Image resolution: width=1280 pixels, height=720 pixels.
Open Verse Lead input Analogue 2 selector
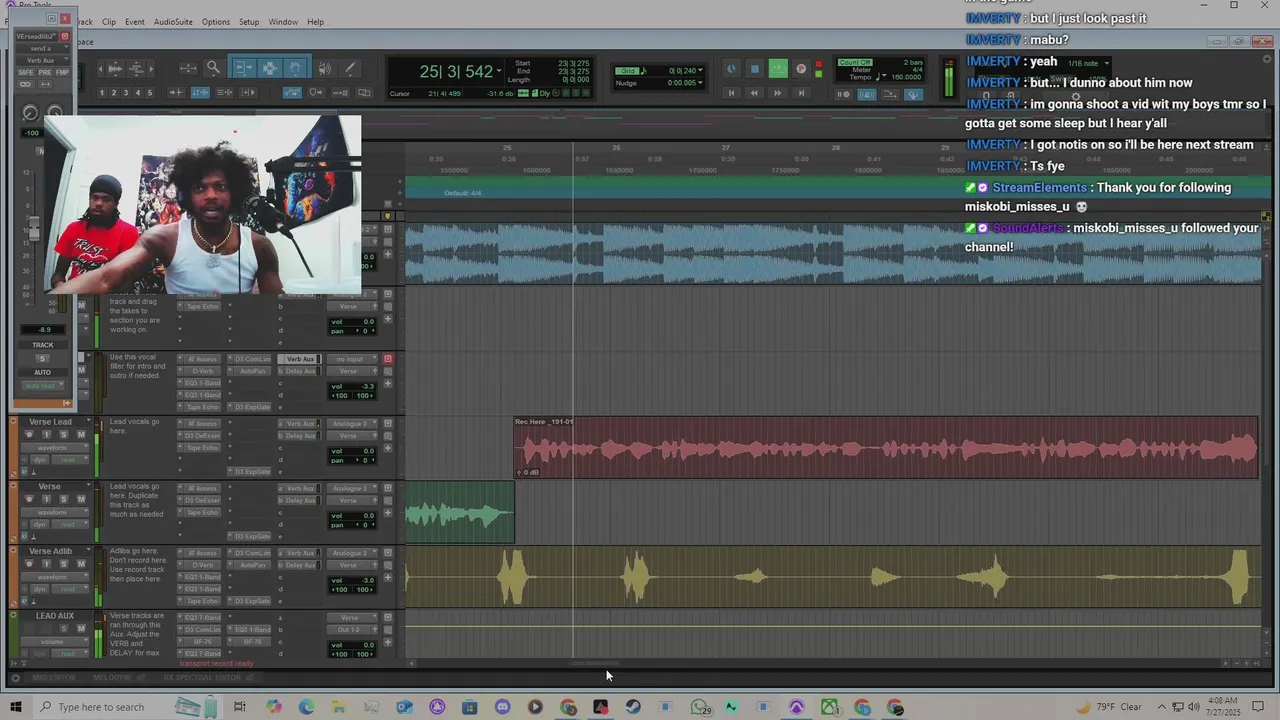pyautogui.click(x=351, y=424)
